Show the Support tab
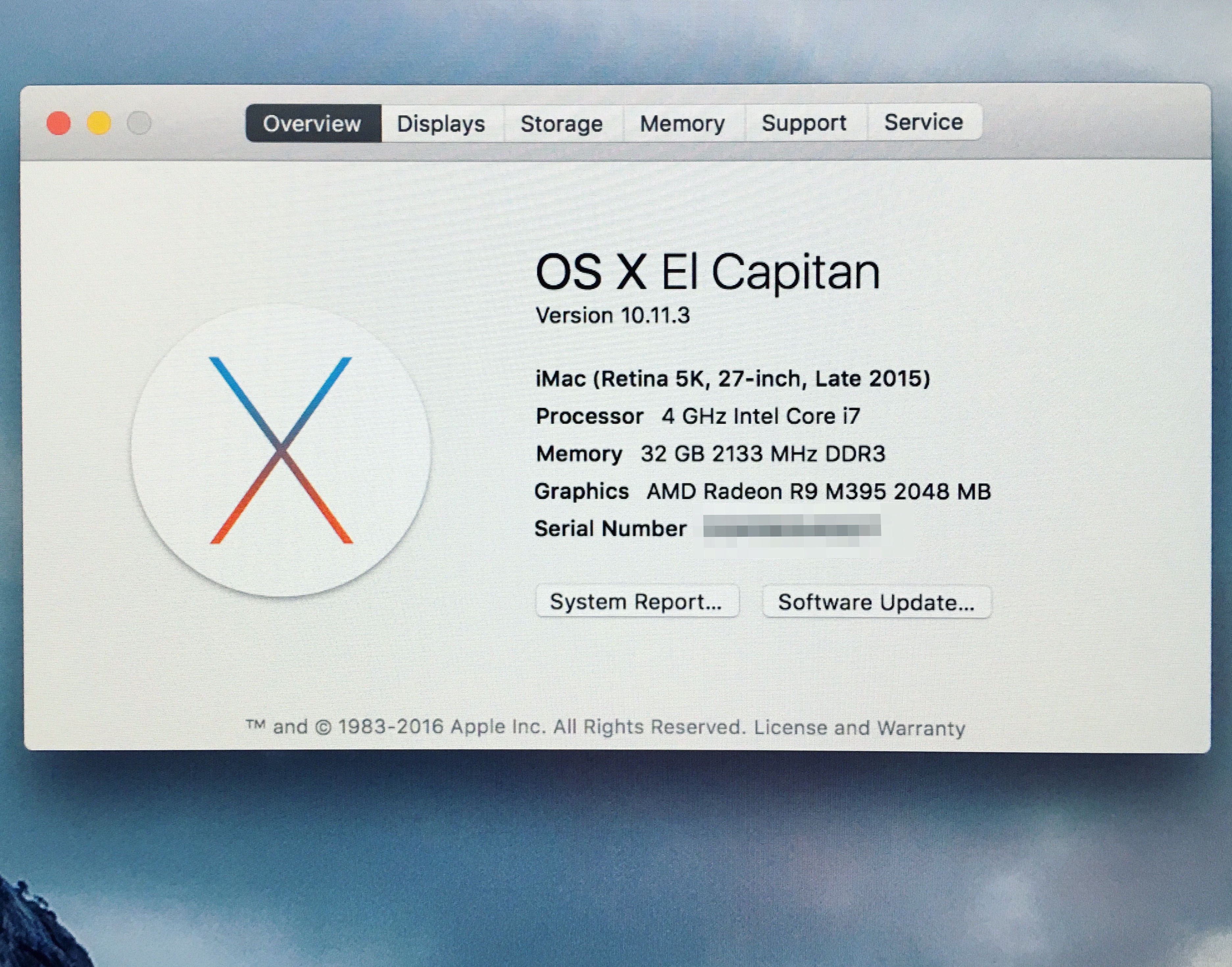Image resolution: width=1232 pixels, height=967 pixels. (x=804, y=123)
